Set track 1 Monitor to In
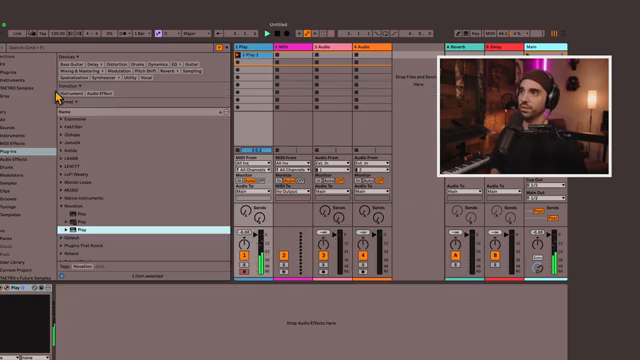Image resolution: width=640 pixels, height=360 pixels. point(239,180)
